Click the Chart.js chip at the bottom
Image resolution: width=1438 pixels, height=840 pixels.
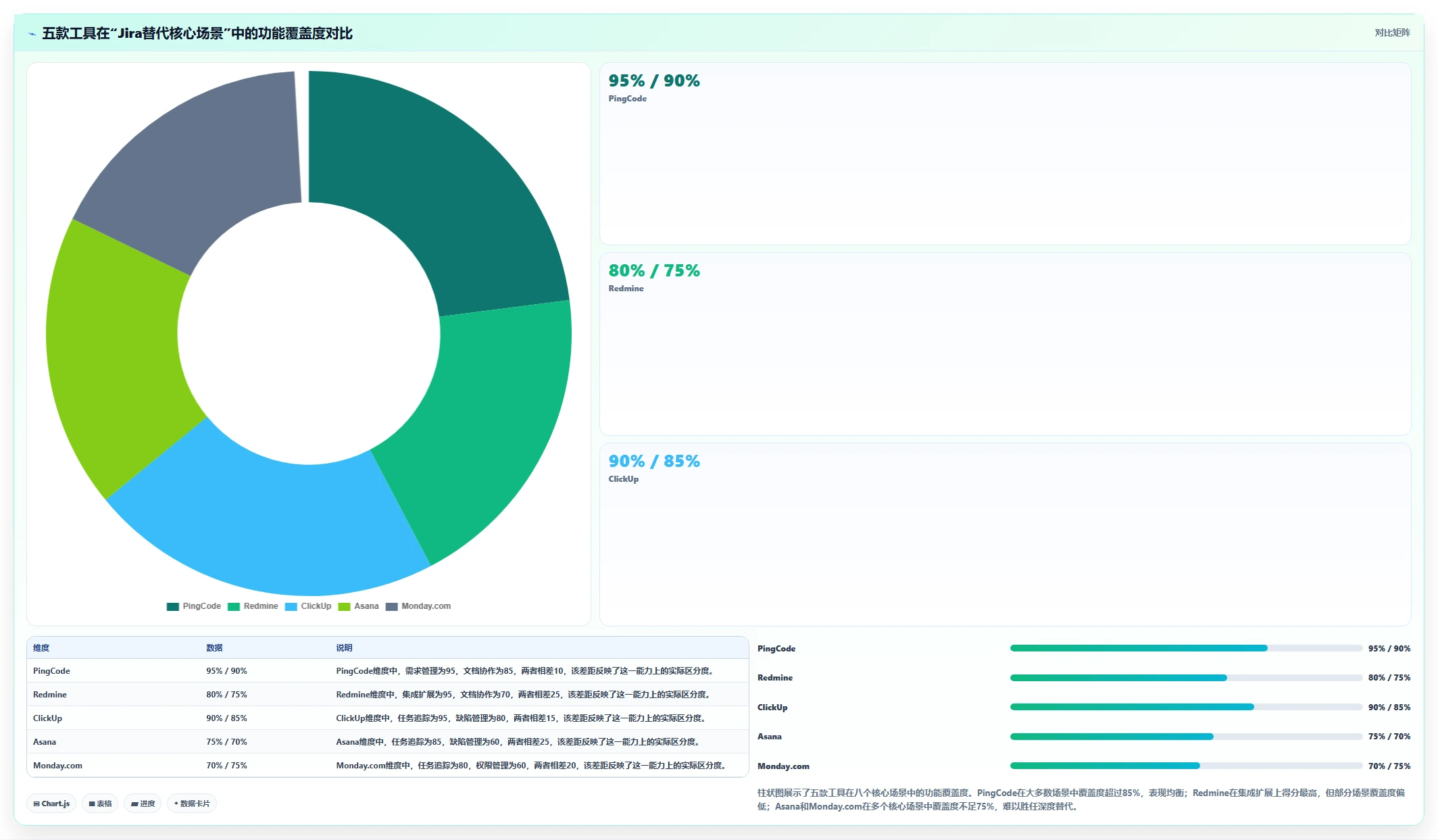(52, 804)
